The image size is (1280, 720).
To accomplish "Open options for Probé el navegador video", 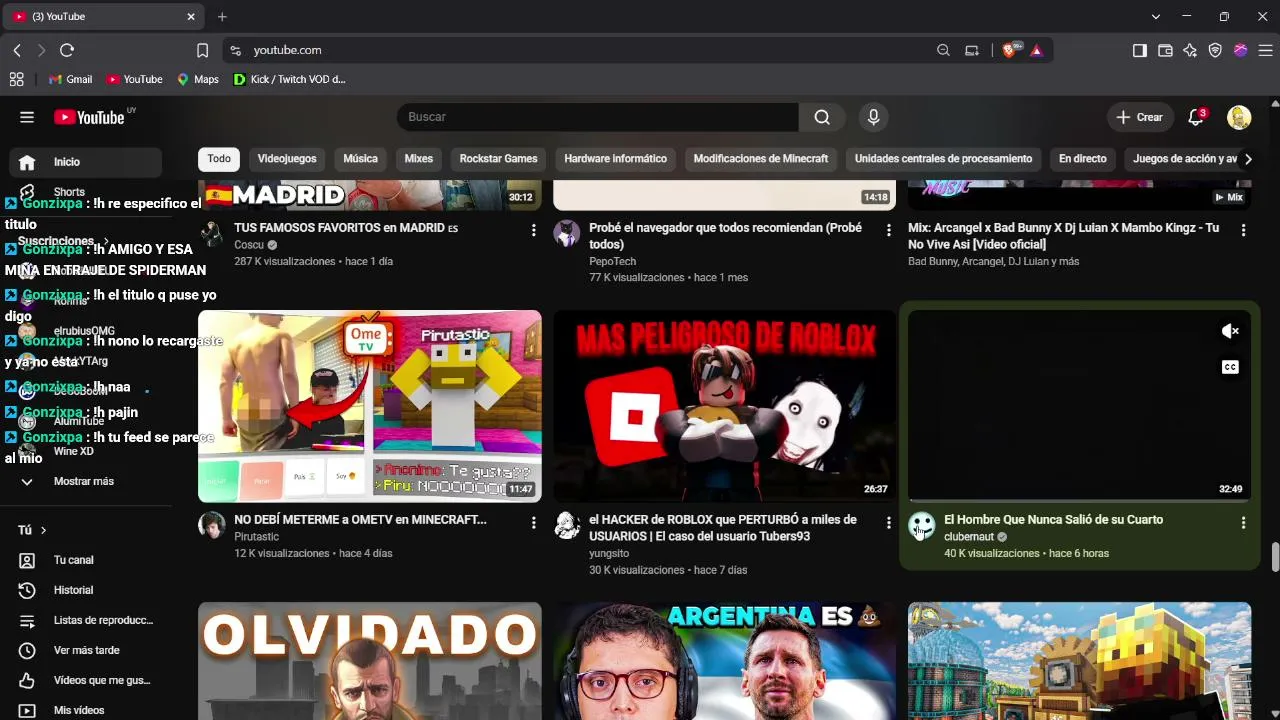I will (888, 230).
